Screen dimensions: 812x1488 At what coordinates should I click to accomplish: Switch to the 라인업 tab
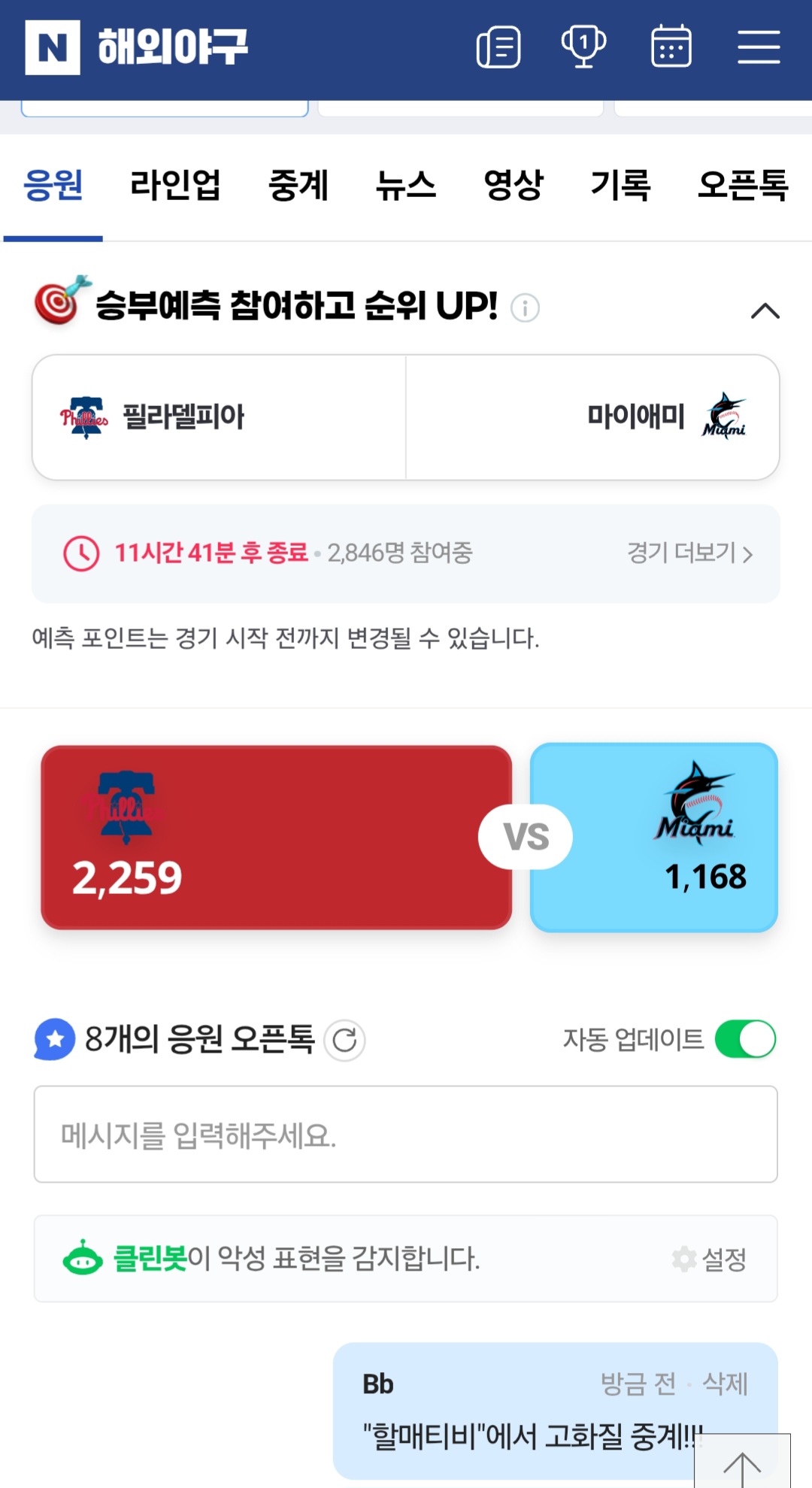coord(175,185)
